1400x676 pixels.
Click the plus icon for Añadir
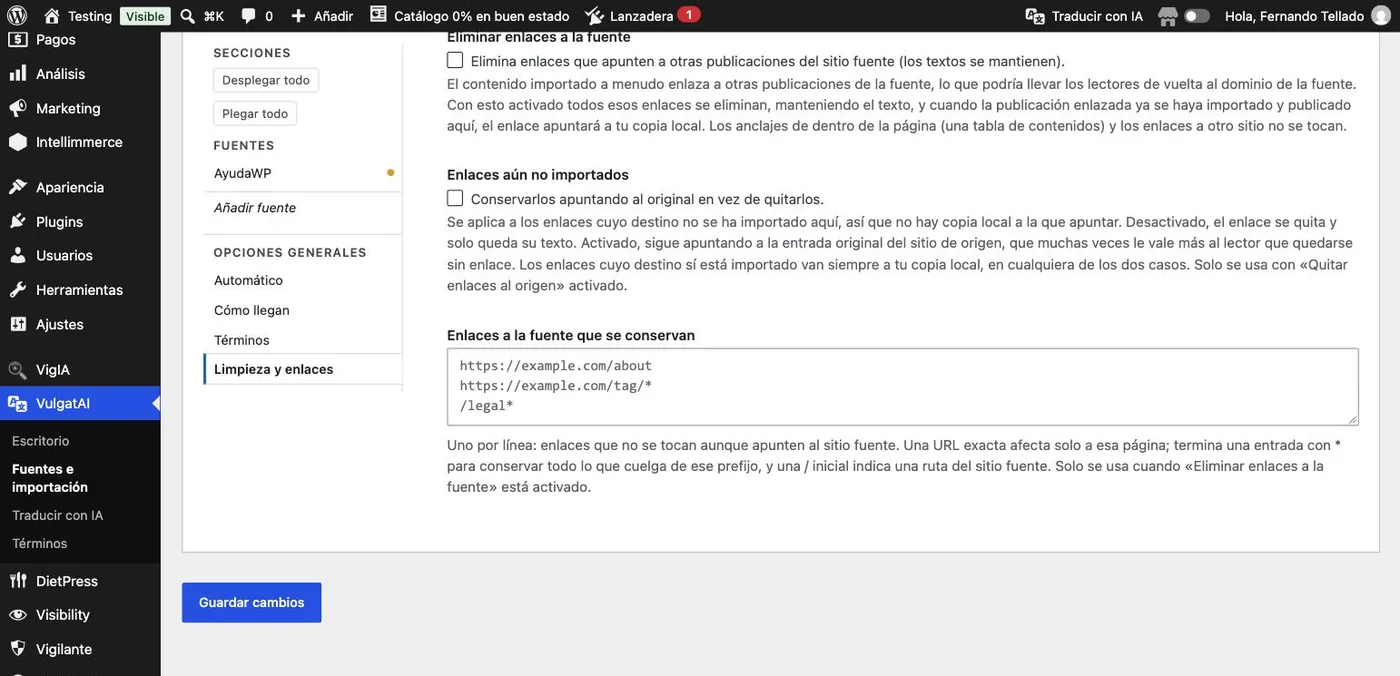click(298, 16)
